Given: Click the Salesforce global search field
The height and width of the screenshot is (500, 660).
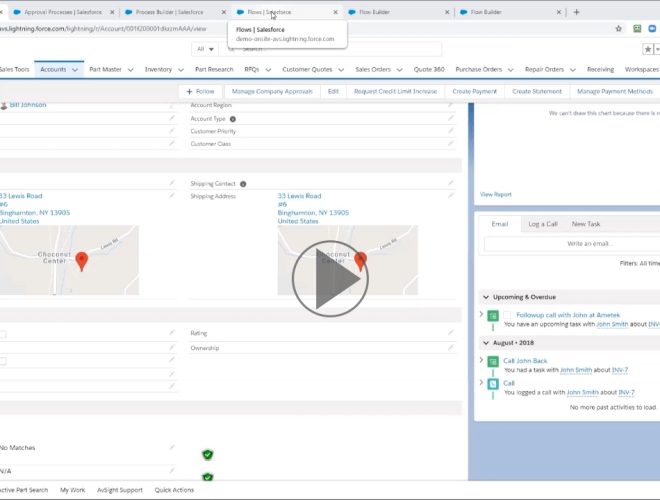Looking at the screenshot, I should point(330,49).
